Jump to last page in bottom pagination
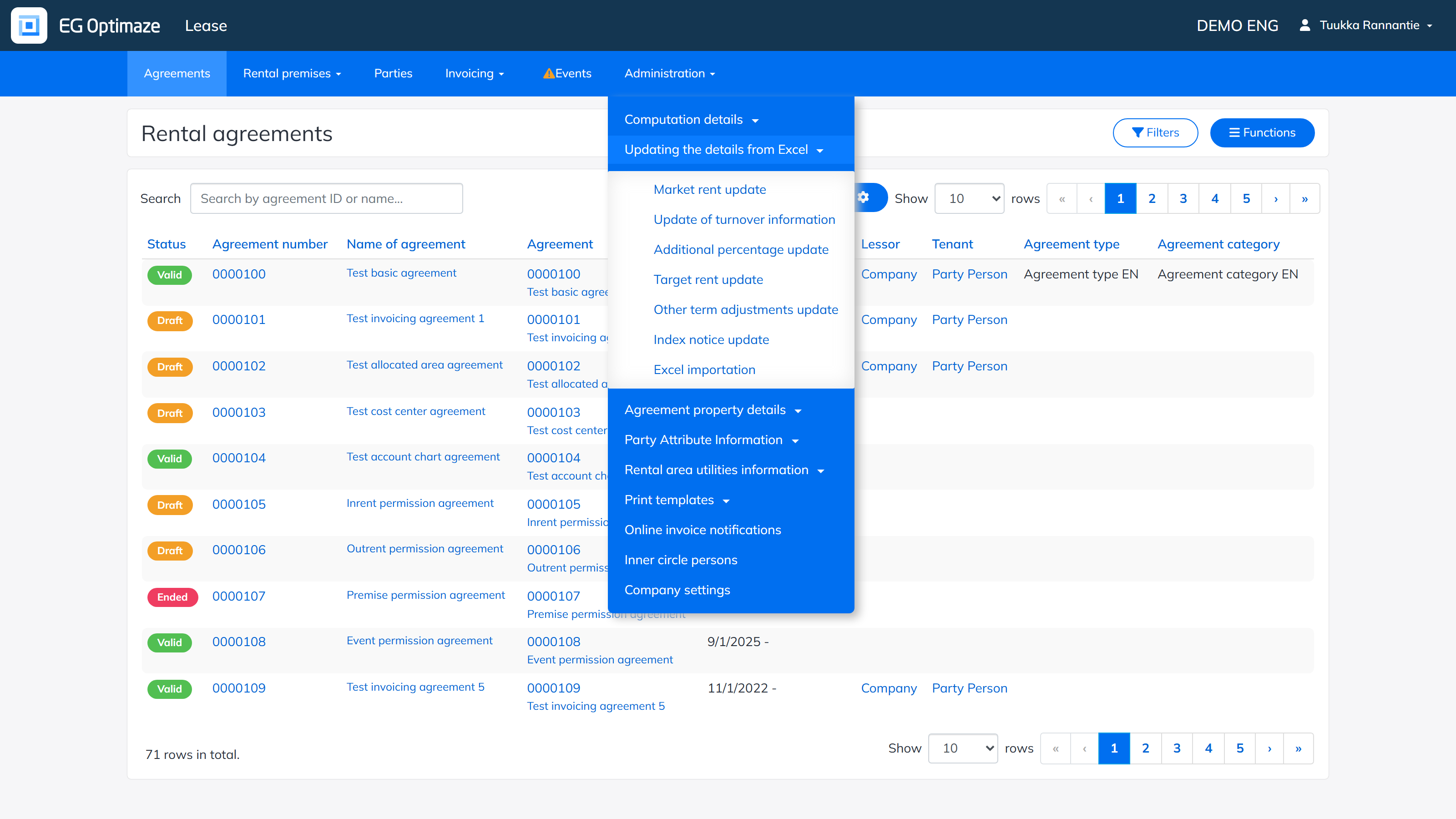Viewport: 1456px width, 819px height. [1298, 748]
